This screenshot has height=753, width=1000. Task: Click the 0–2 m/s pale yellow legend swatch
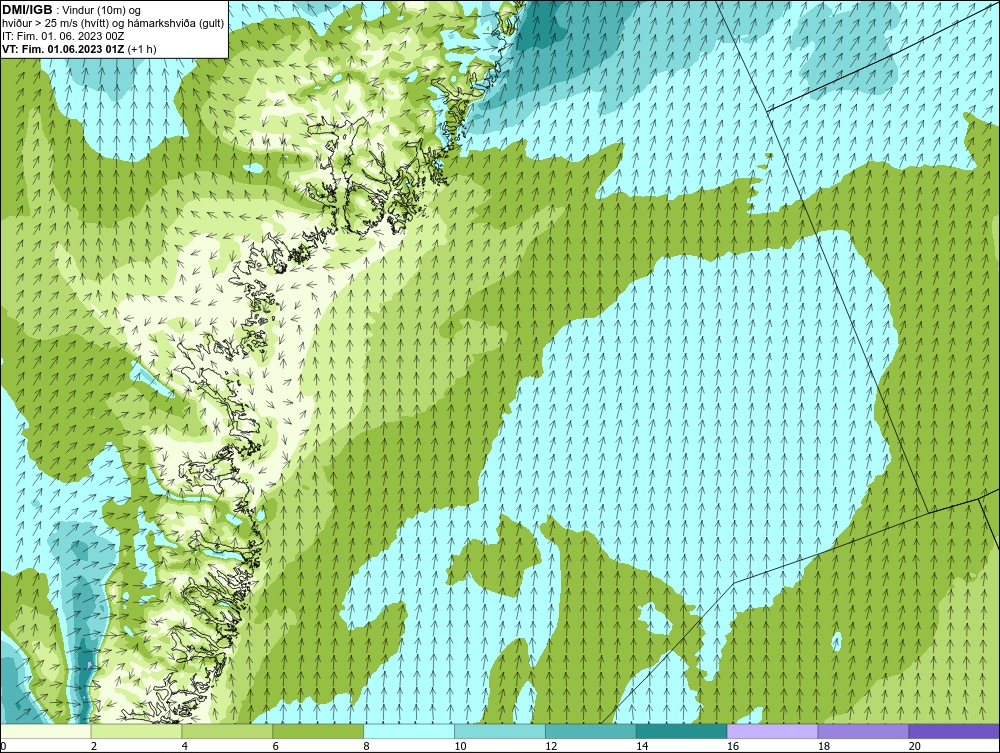coord(45,731)
